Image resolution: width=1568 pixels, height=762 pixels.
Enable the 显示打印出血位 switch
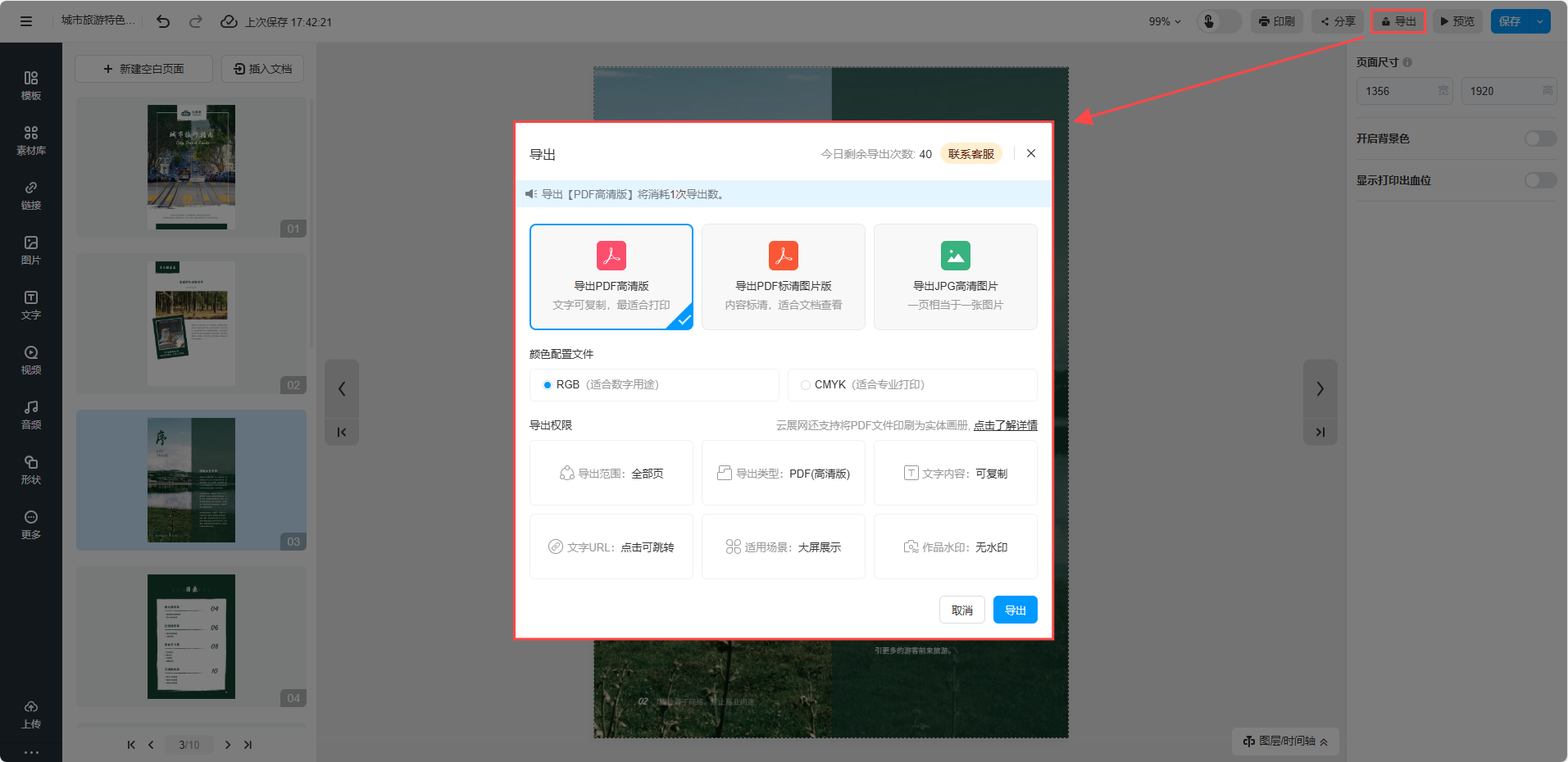click(x=1539, y=180)
